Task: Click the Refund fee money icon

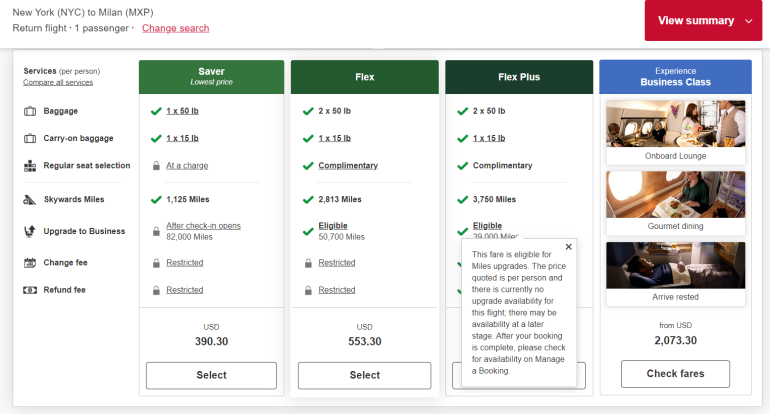Action: [30, 290]
